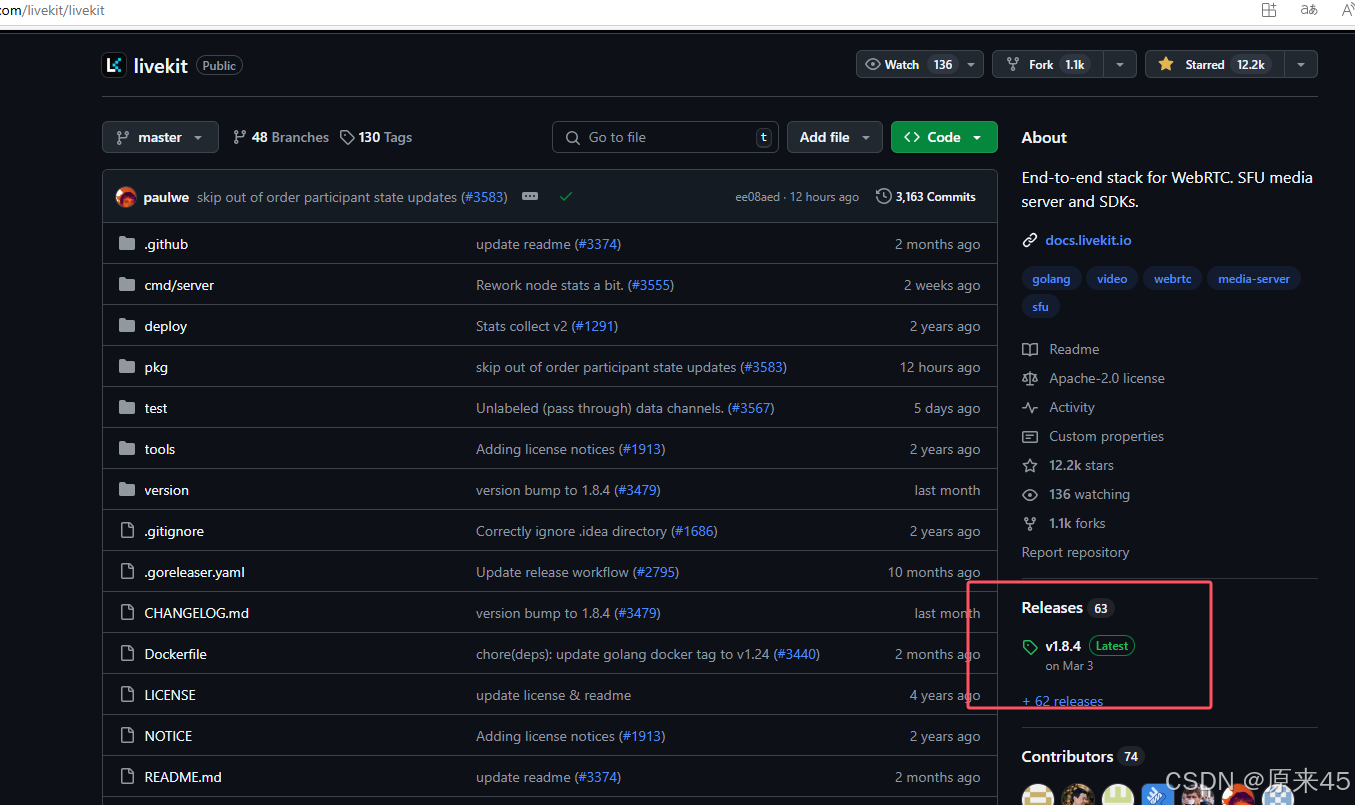Open the deploy folder
The image size is (1355, 805).
[165, 326]
